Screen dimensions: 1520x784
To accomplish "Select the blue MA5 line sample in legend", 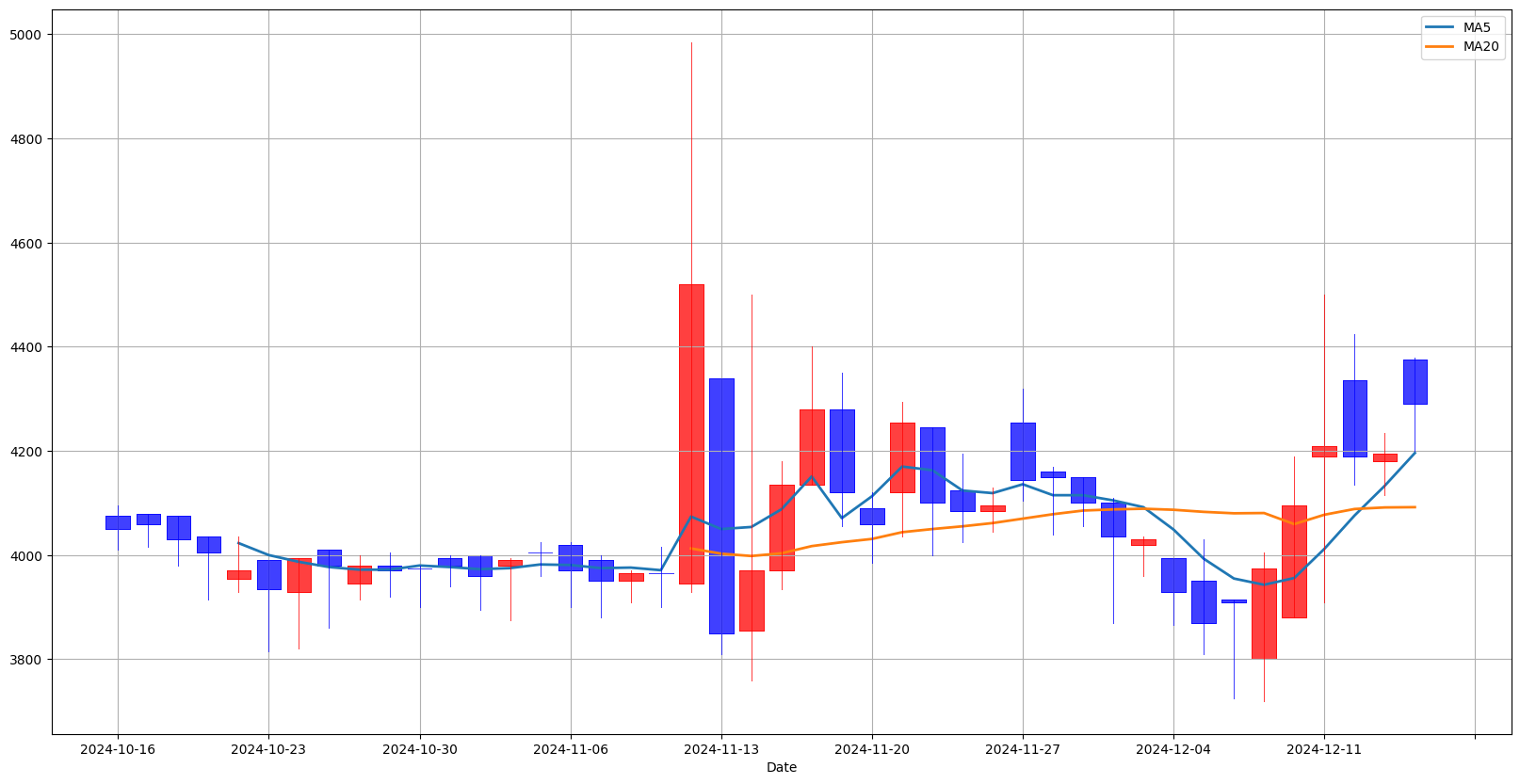I will pos(1441,27).
